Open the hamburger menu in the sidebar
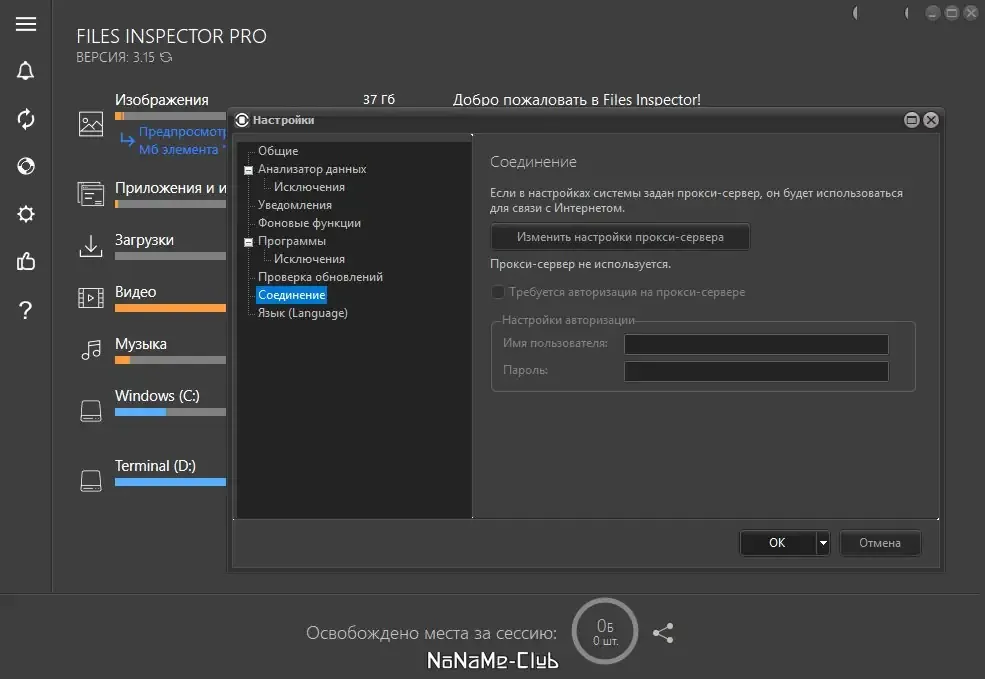The image size is (985, 679). (x=26, y=24)
